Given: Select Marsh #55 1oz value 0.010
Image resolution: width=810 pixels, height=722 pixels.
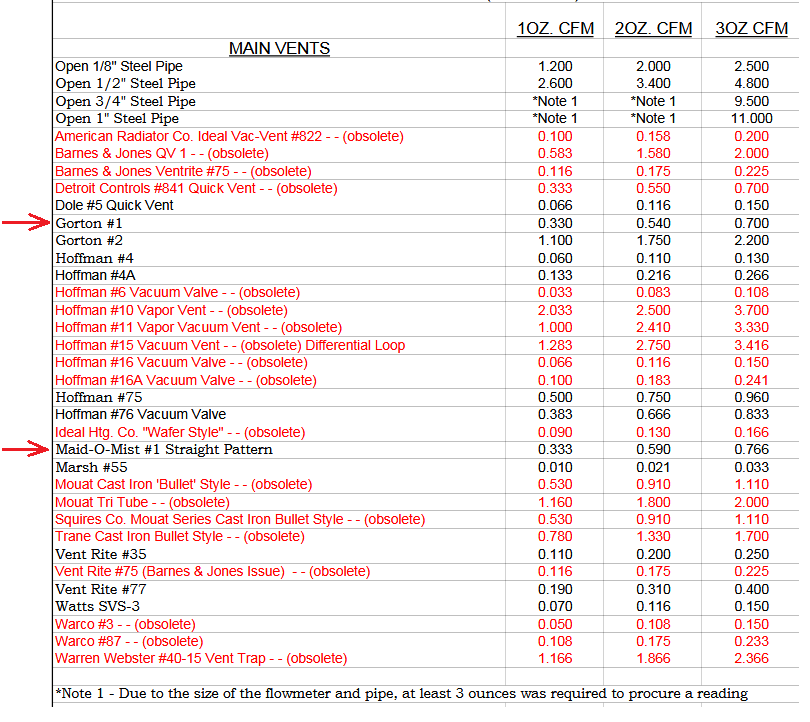Looking at the screenshot, I should (555, 467).
